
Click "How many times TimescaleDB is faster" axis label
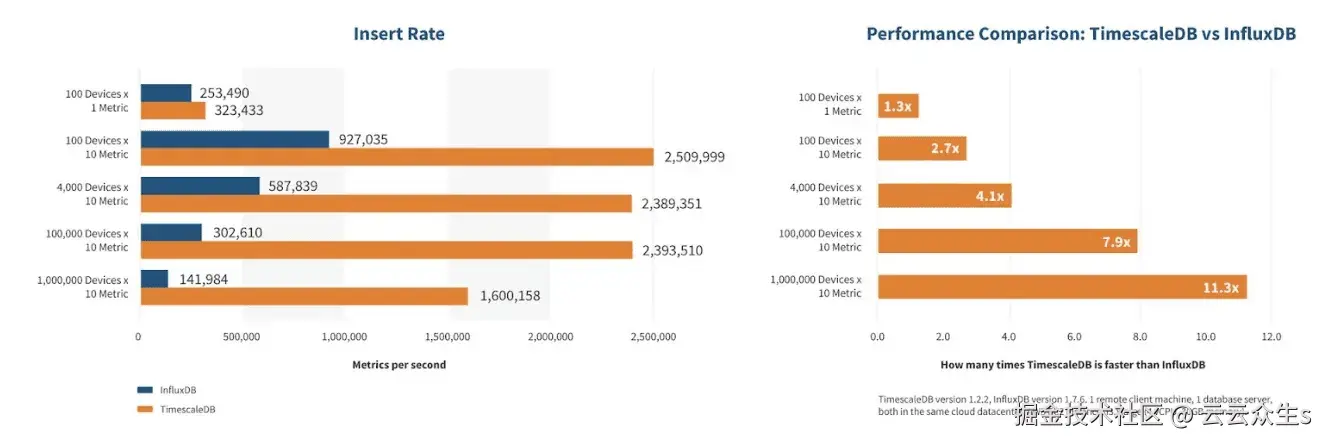pyautogui.click(x=1073, y=365)
